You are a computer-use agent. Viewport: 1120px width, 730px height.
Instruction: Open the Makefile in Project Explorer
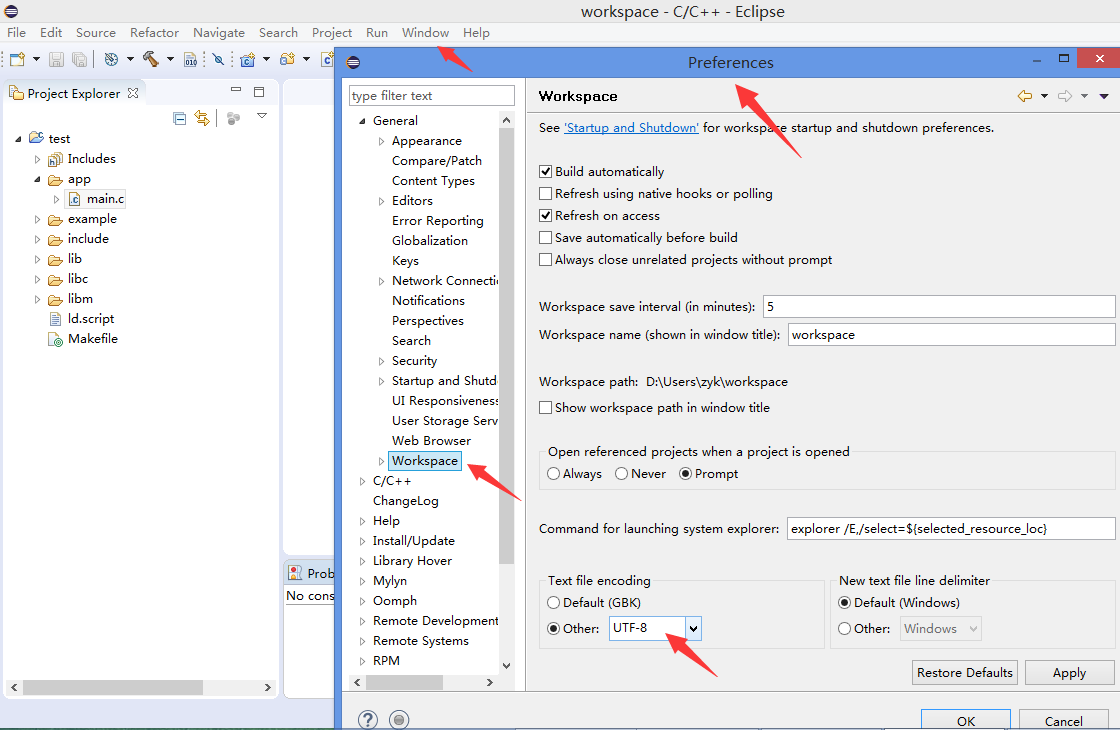(93, 339)
